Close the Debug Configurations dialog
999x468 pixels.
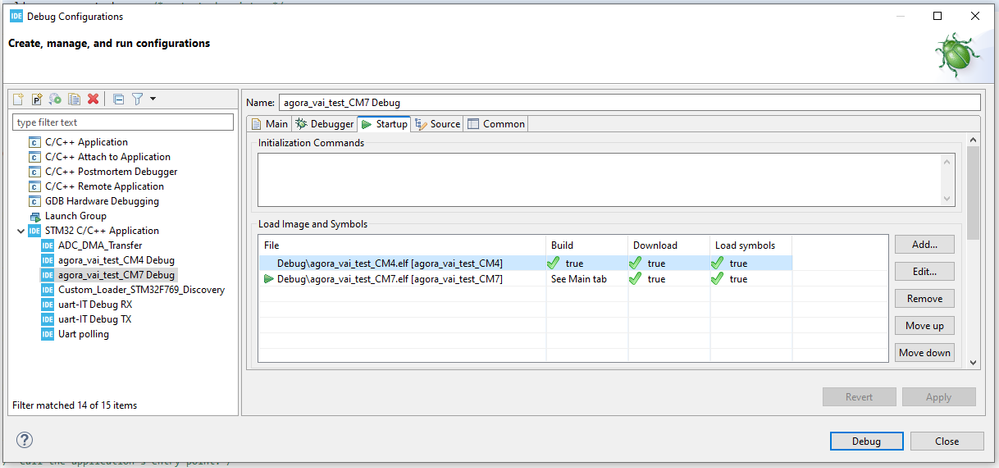point(947,441)
